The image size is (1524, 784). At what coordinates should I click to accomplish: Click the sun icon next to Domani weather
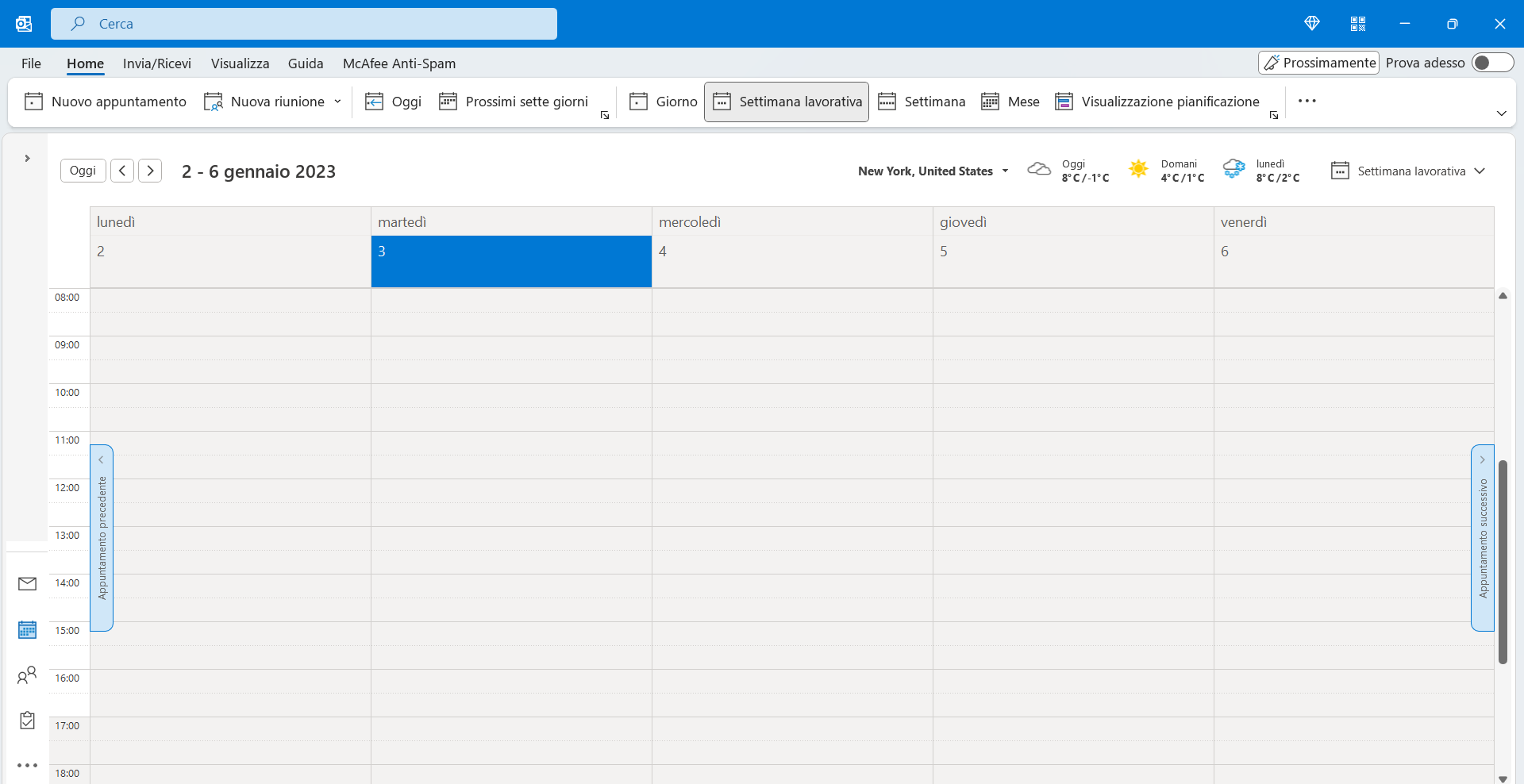pos(1138,170)
